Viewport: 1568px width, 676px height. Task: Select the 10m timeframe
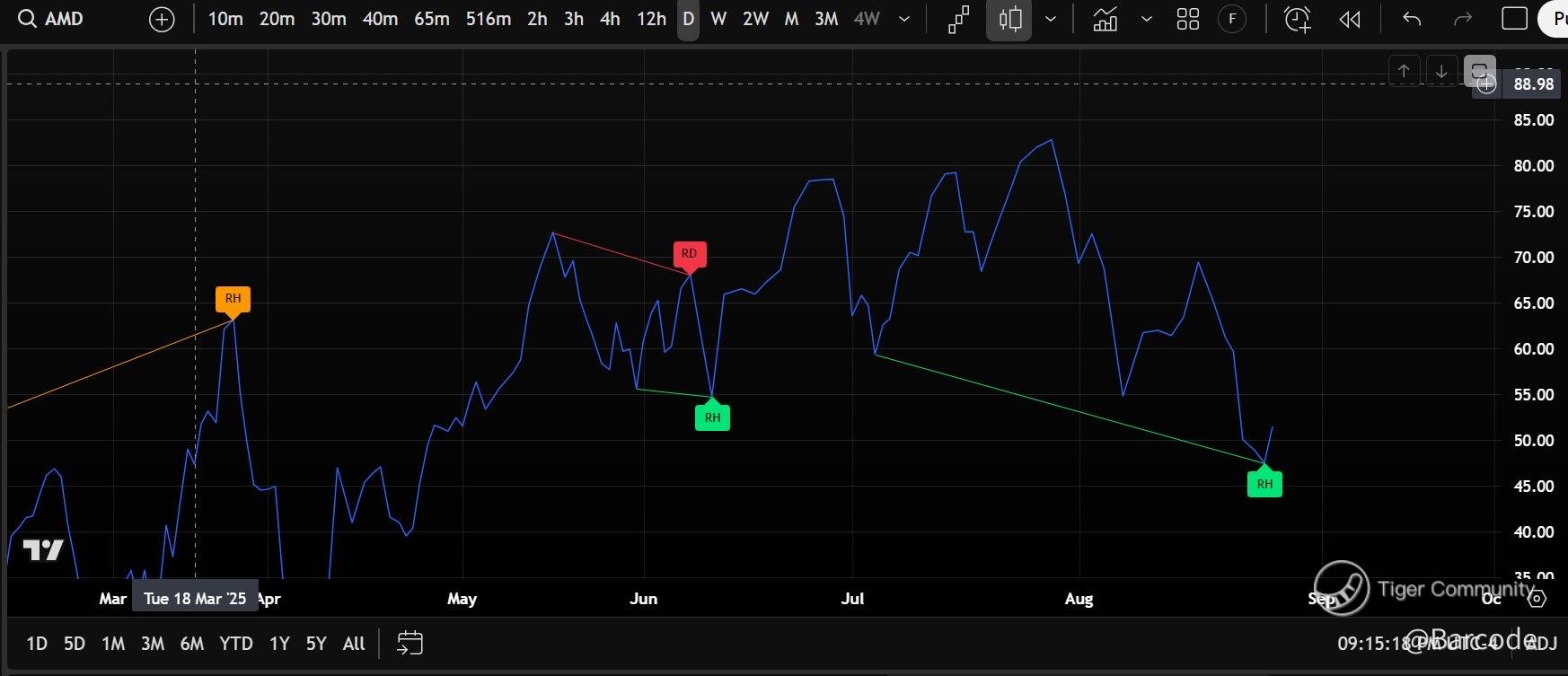(x=225, y=19)
